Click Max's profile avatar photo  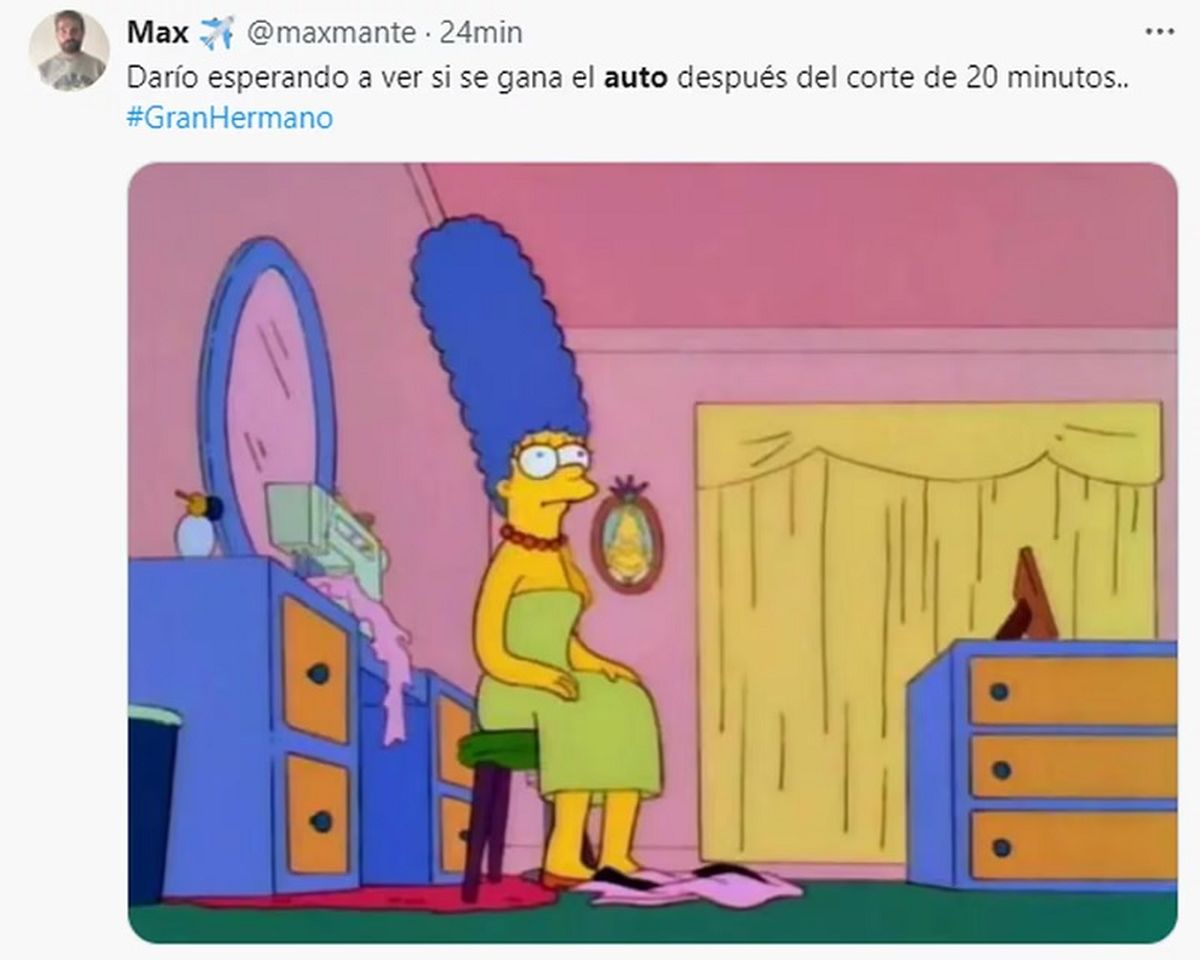[x=69, y=51]
